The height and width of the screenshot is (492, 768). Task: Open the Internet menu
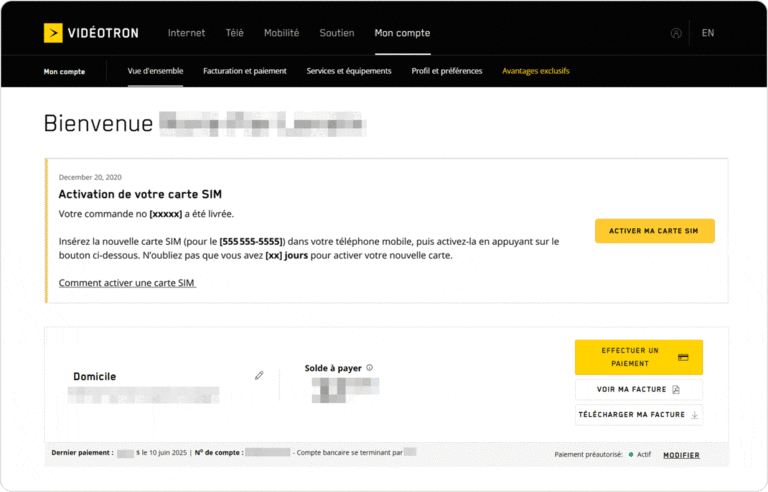(x=186, y=33)
